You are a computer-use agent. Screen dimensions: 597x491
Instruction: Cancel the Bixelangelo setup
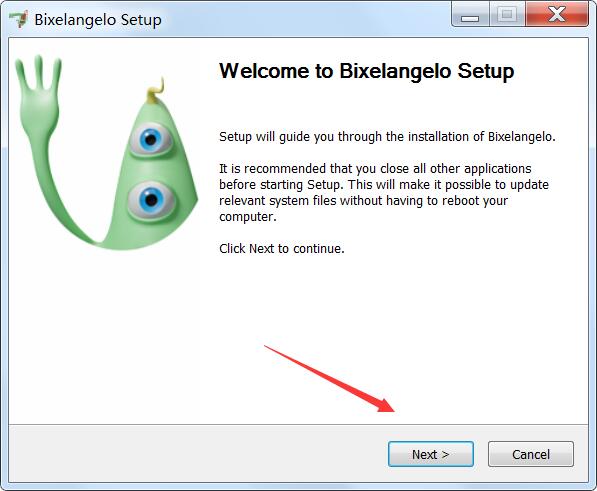point(531,454)
